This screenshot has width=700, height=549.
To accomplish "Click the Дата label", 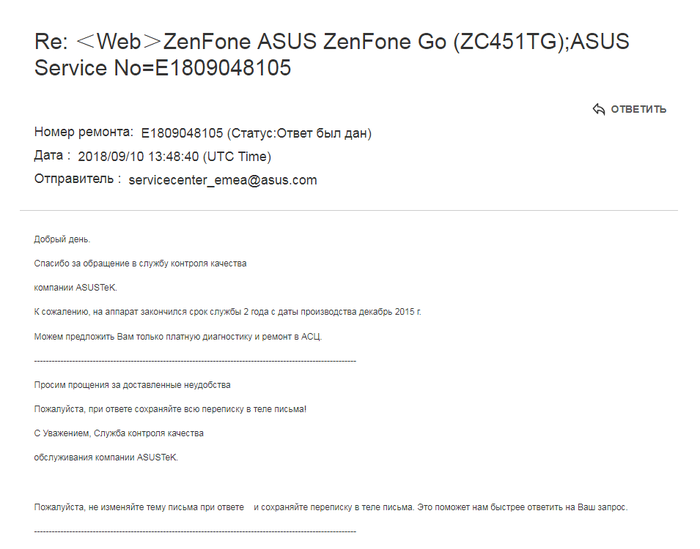I will click(x=52, y=156).
